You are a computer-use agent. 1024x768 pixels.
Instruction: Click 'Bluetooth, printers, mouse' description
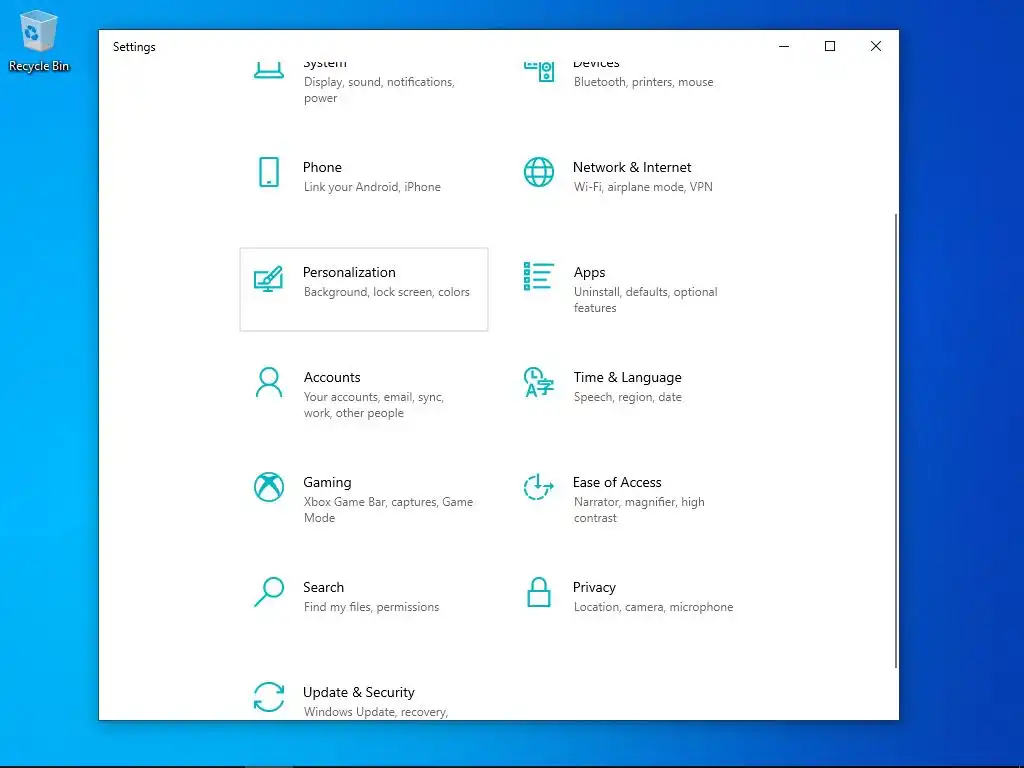click(643, 82)
